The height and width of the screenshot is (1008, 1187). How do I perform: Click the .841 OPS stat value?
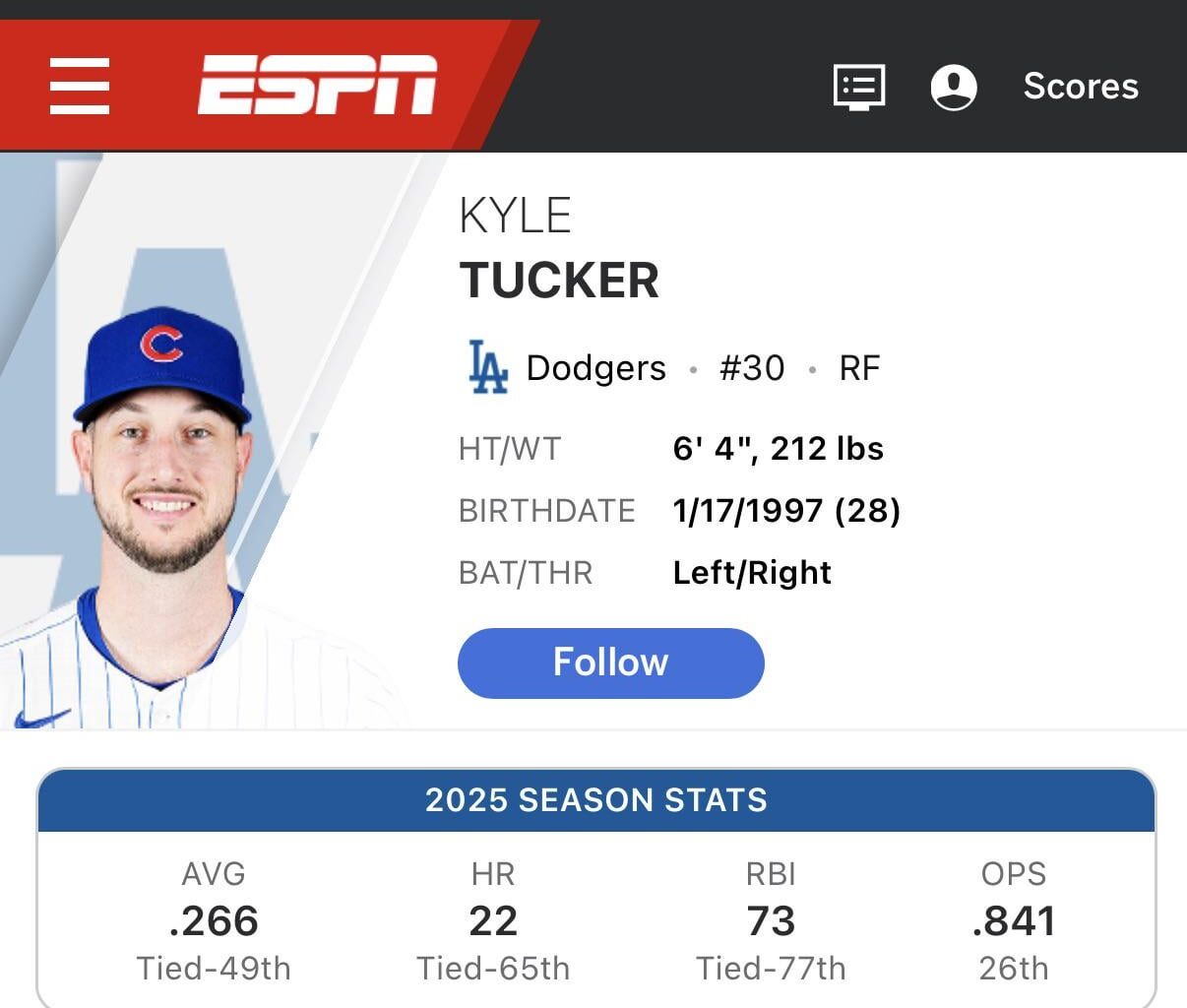click(1014, 921)
